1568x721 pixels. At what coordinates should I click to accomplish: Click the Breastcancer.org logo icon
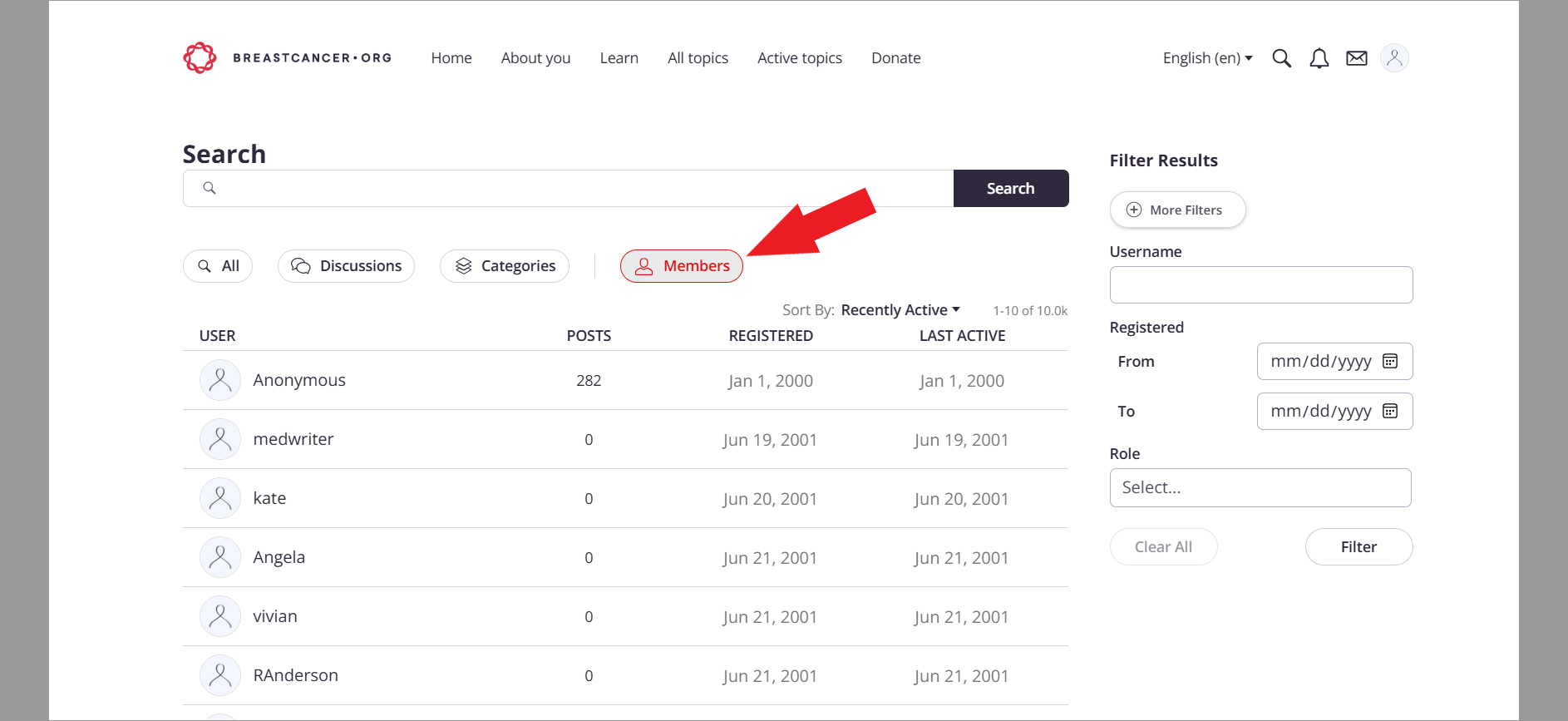coord(200,57)
